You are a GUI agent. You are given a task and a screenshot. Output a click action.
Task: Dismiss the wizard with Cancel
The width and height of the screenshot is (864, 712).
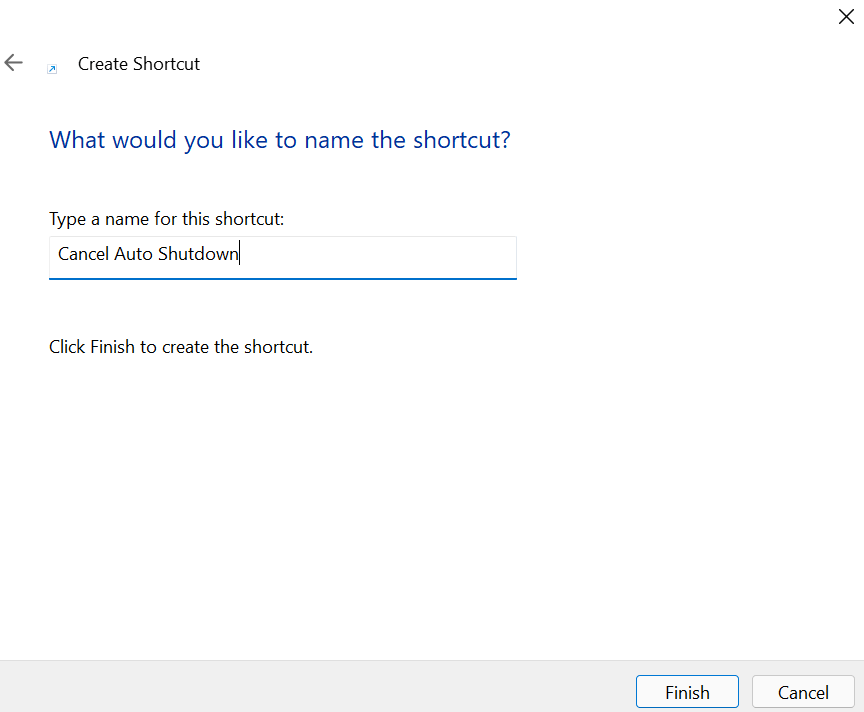pyautogui.click(x=803, y=691)
